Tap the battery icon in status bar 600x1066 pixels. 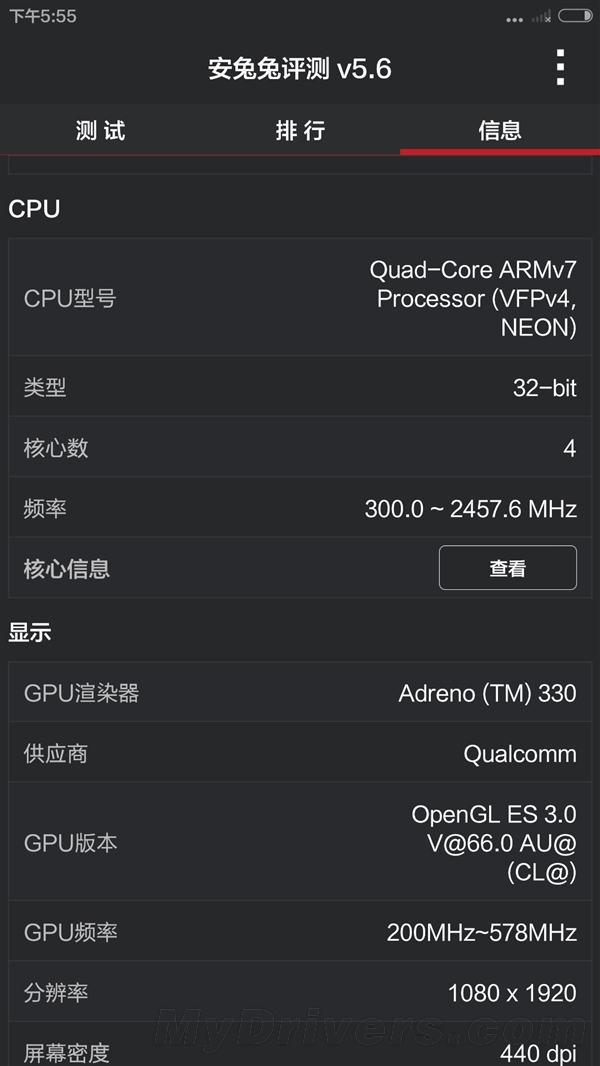pyautogui.click(x=575, y=16)
